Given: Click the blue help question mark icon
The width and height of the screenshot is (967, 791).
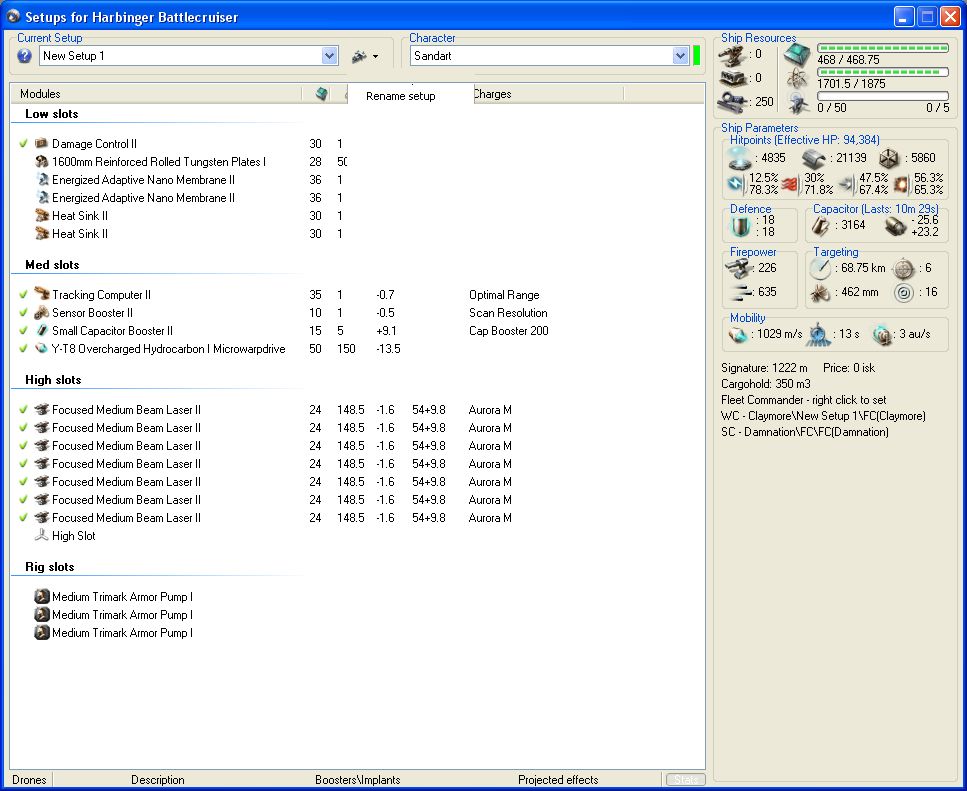Looking at the screenshot, I should 25,56.
